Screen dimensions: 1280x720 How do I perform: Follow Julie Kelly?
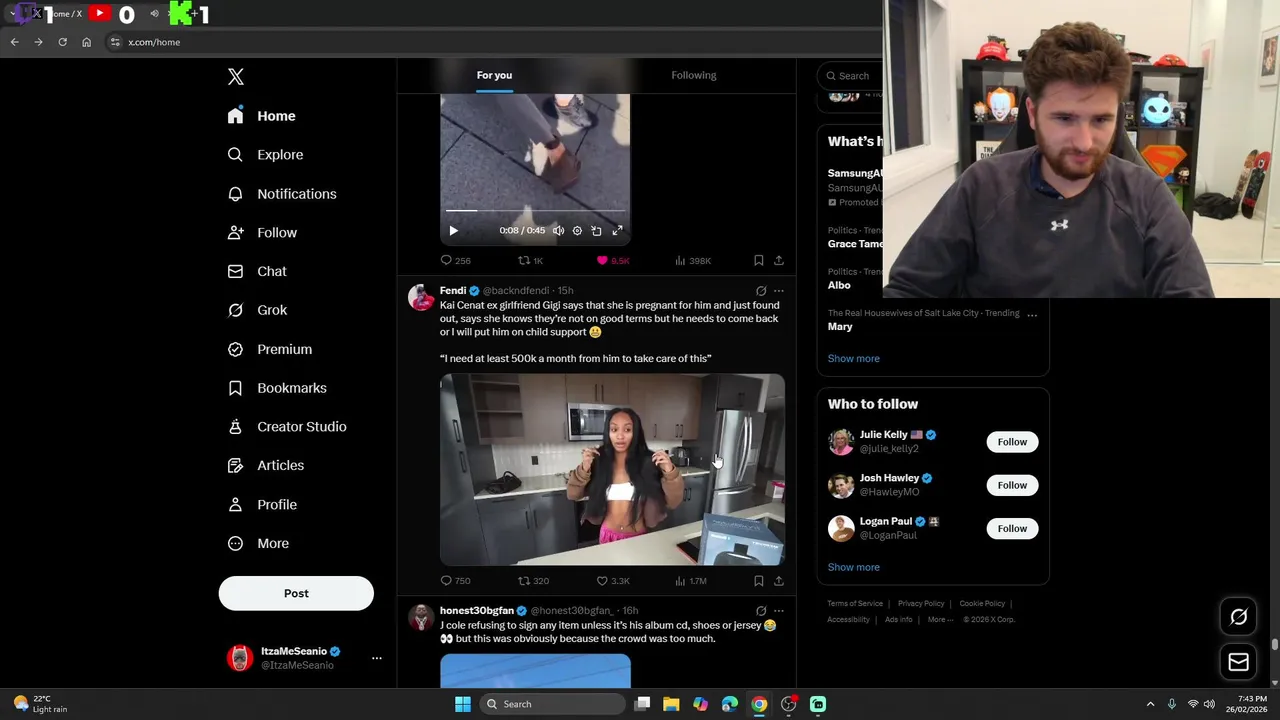pos(1012,442)
